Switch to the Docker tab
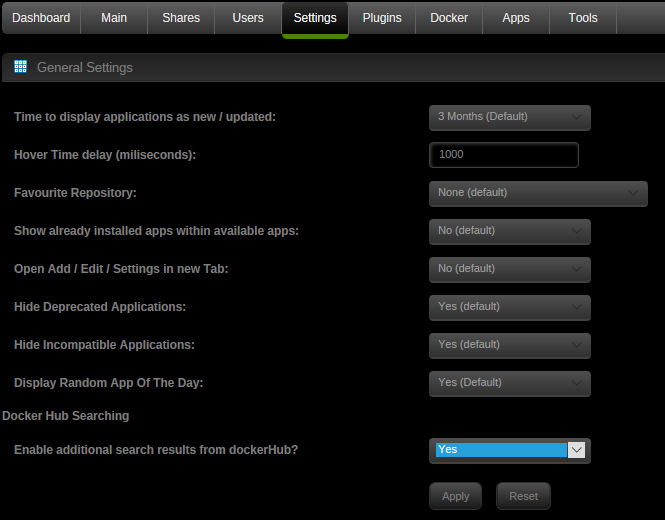Screen dimensions: 665x520 (449, 18)
